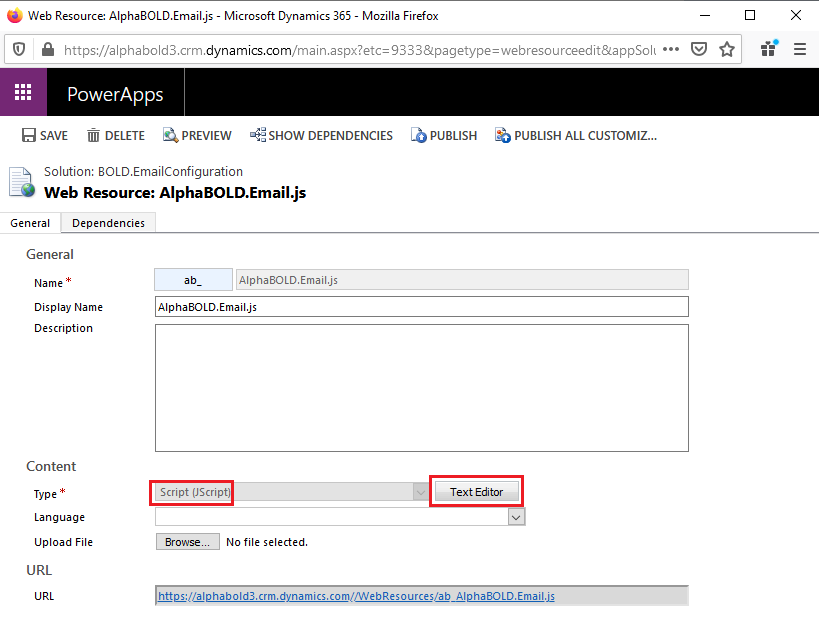
Task: Click 'Web Resource: AlphaBOLD.Email.js' heading
Action: [x=175, y=193]
